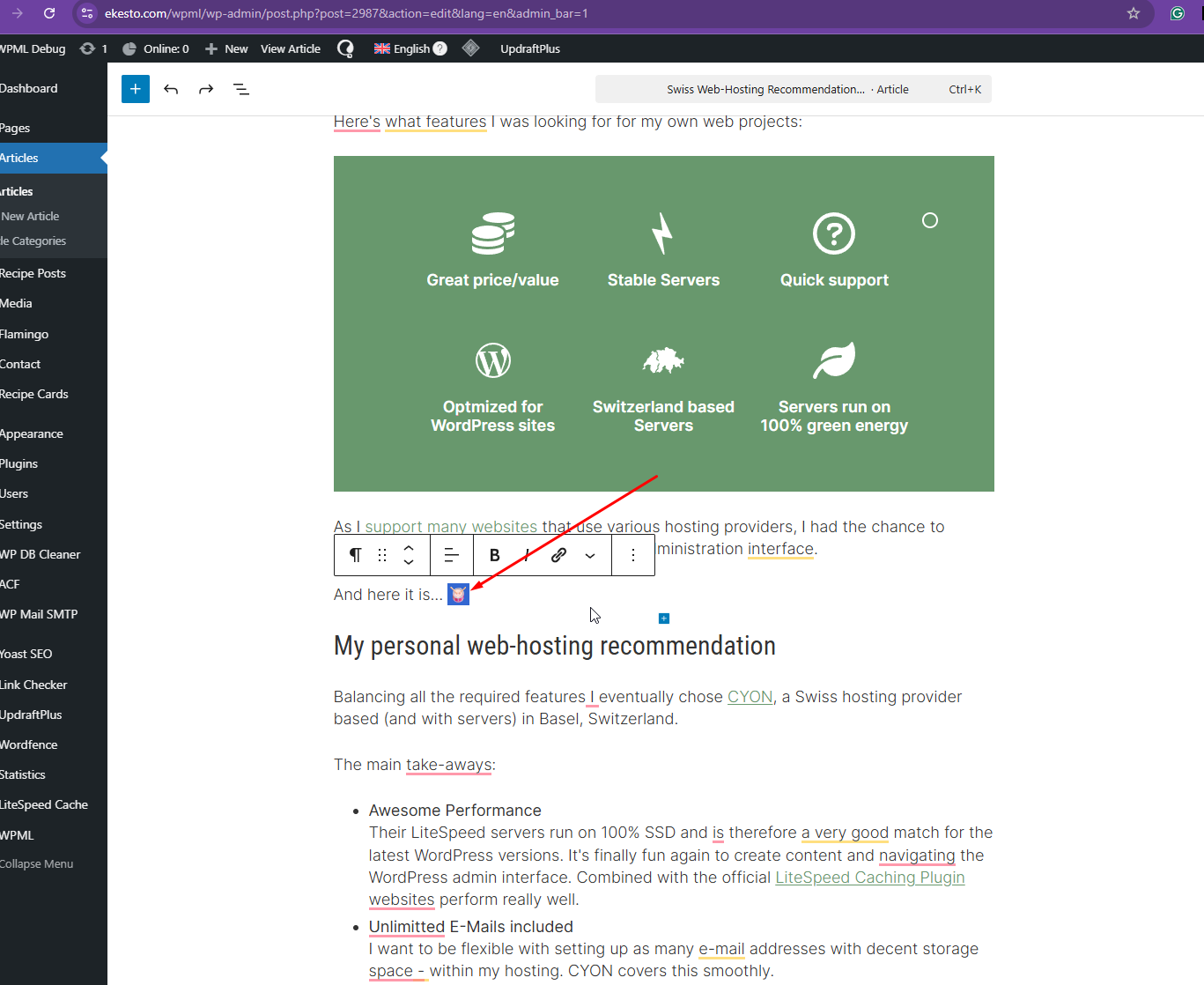Viewport: 1204px width, 985px height.
Task: Open the New content menu
Action: point(226,48)
